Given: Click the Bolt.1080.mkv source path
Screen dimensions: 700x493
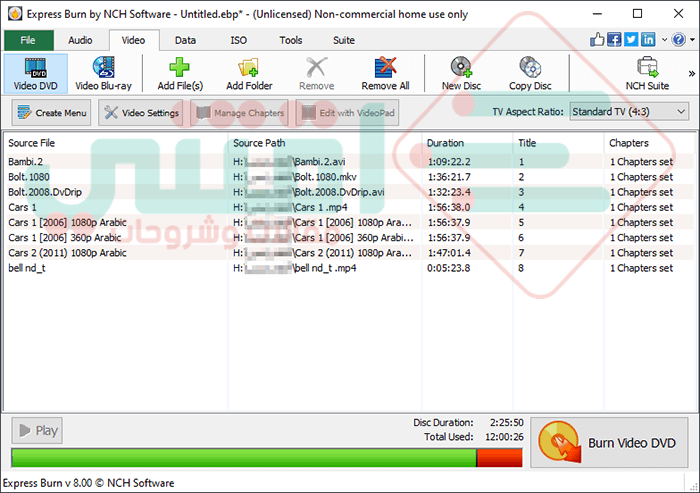Looking at the screenshot, I should pyautogui.click(x=295, y=177).
